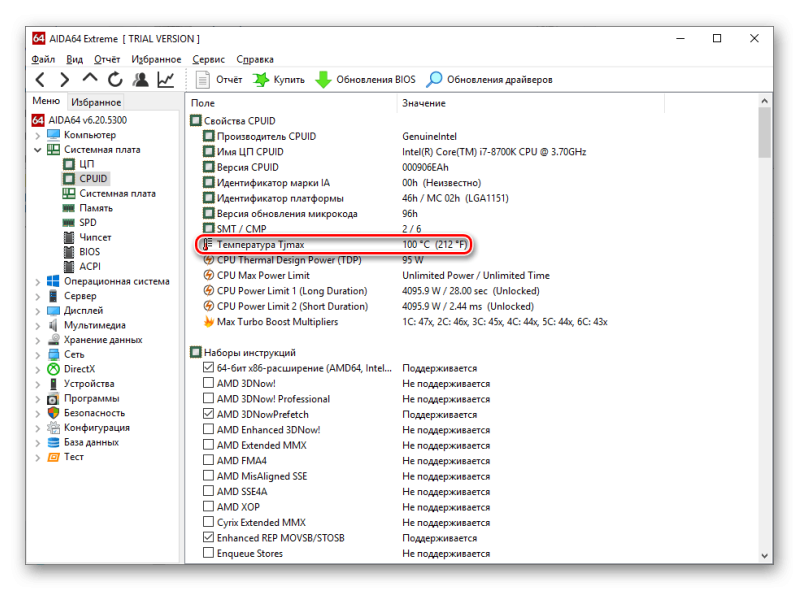
Task: Open the Сервис menu
Action: point(209,59)
